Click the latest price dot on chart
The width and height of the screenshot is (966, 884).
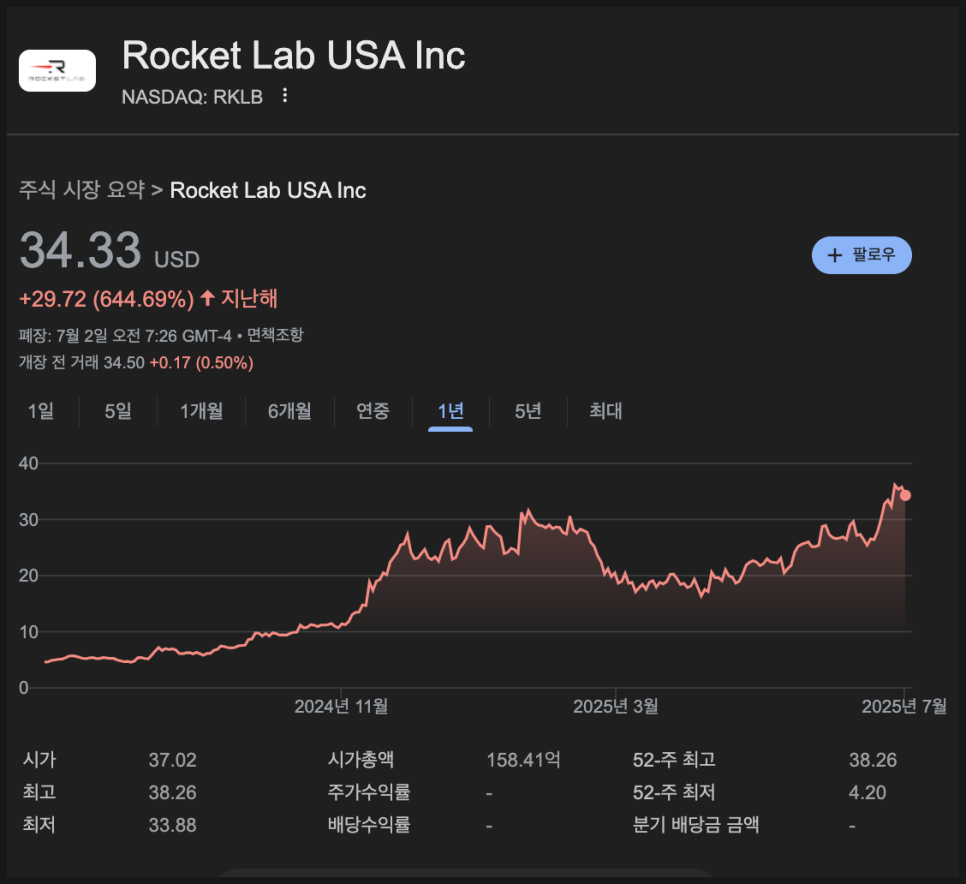[905, 495]
